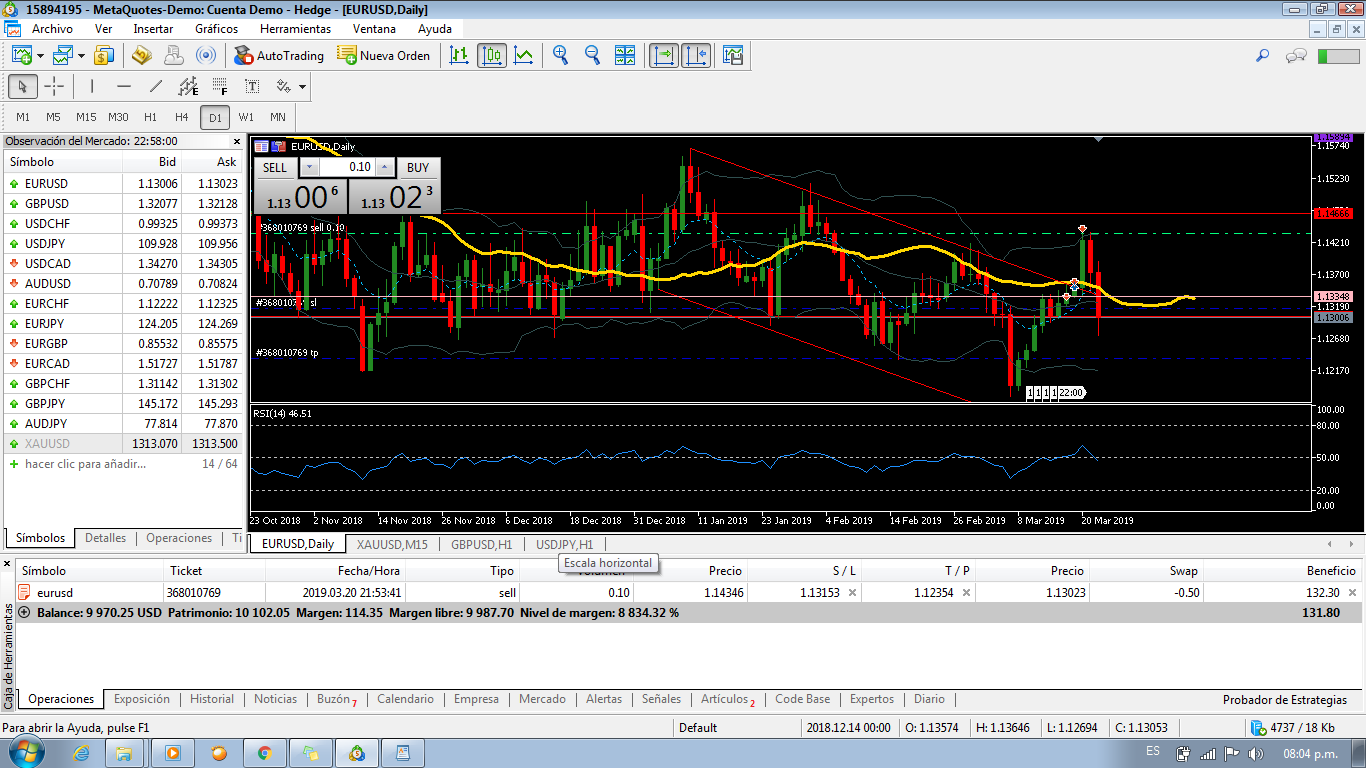Viewport: 1366px width, 768px height.
Task: Remove stop loss 1.13153 with X
Action: coord(852,593)
